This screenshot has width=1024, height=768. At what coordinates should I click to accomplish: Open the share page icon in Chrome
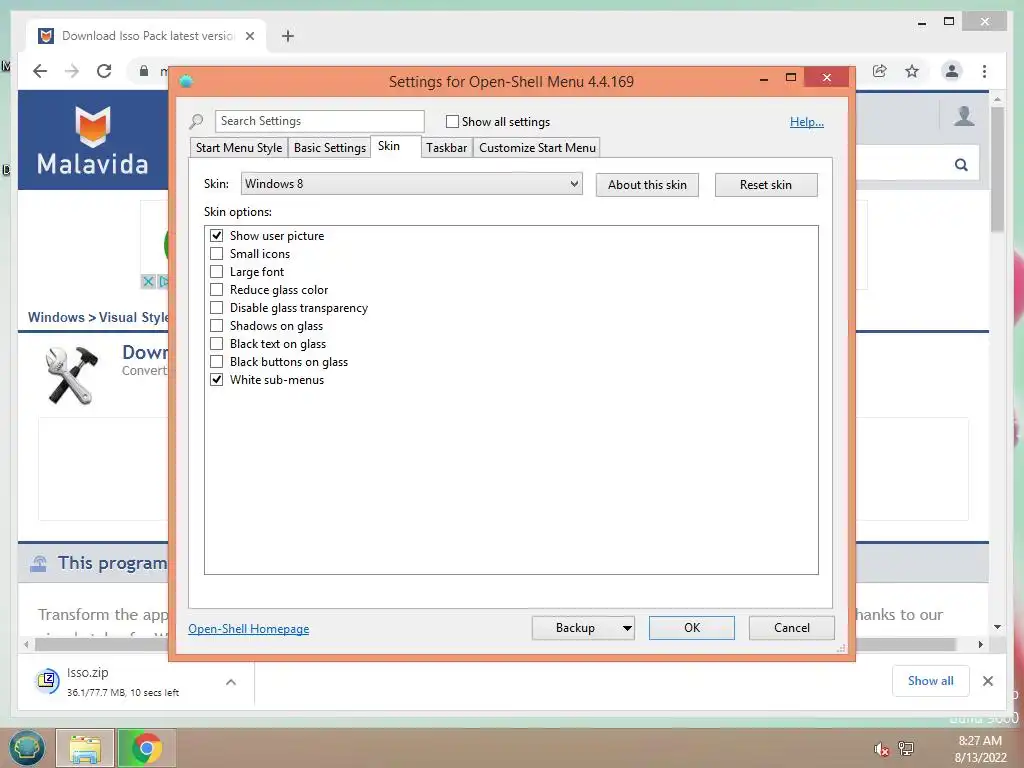click(880, 71)
